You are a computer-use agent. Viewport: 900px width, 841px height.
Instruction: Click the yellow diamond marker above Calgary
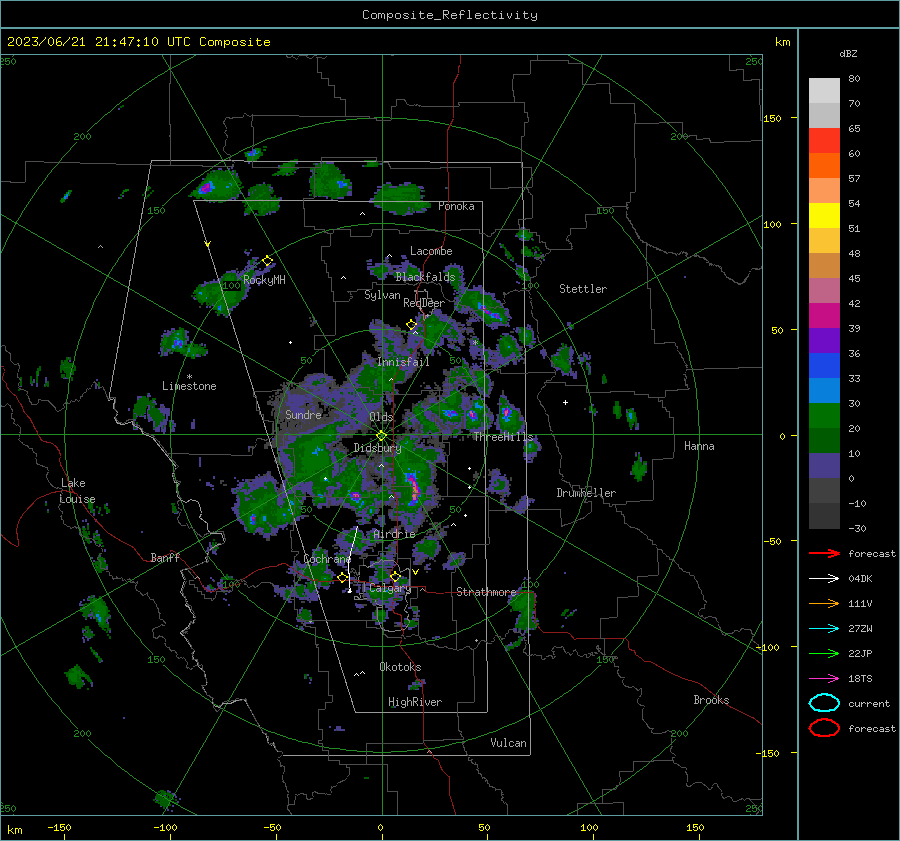tap(395, 576)
